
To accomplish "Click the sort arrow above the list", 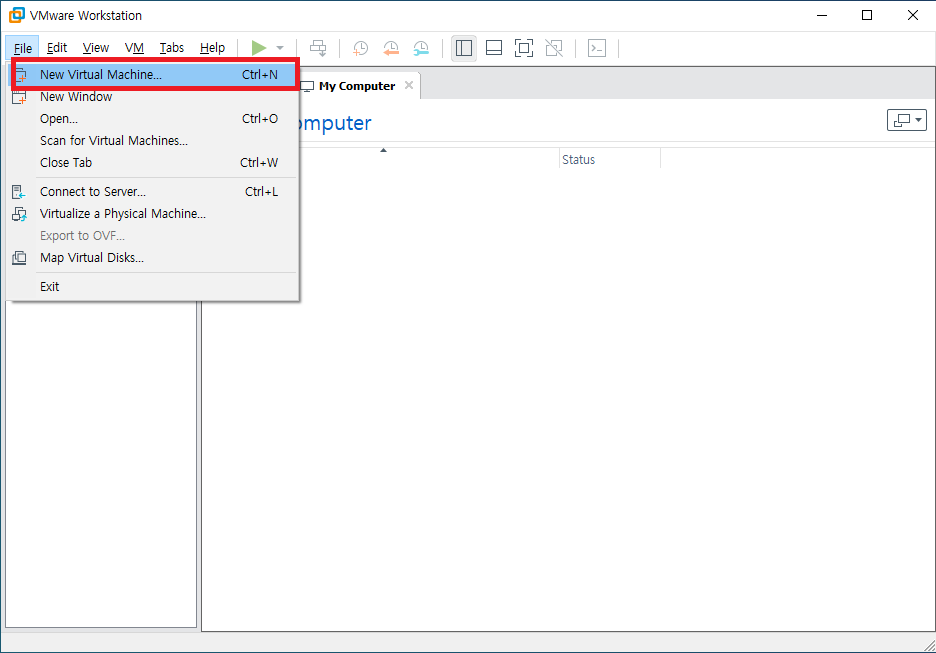I will pos(384,150).
